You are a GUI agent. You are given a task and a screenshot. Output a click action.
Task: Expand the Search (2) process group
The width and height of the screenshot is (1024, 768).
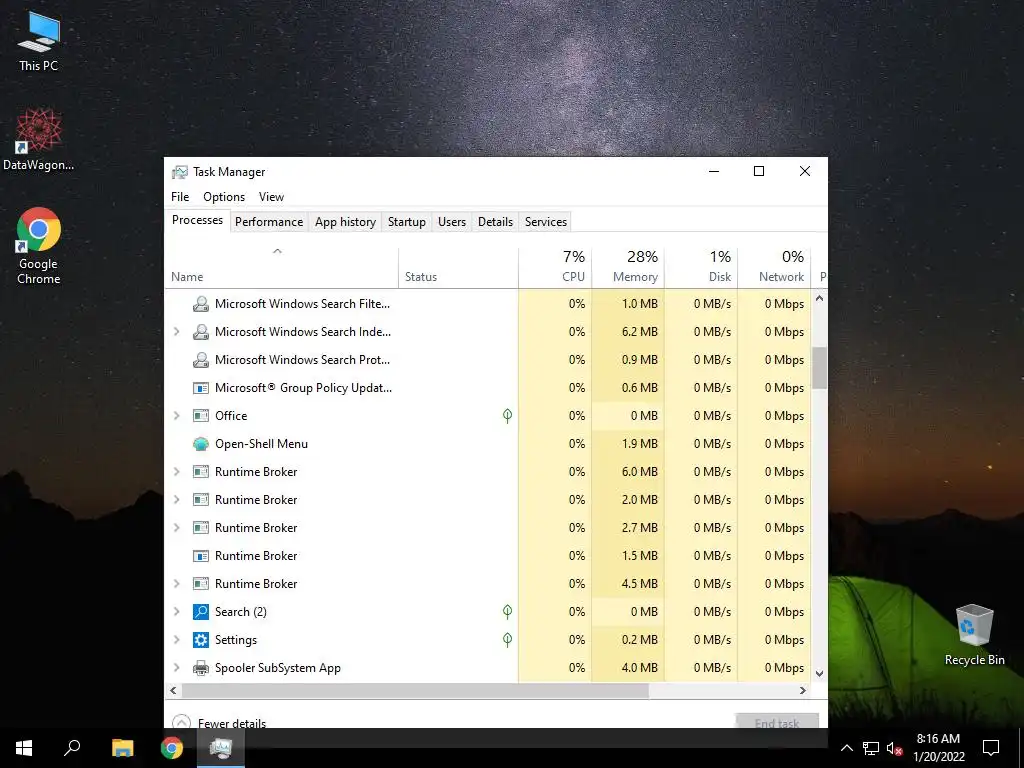coord(176,612)
